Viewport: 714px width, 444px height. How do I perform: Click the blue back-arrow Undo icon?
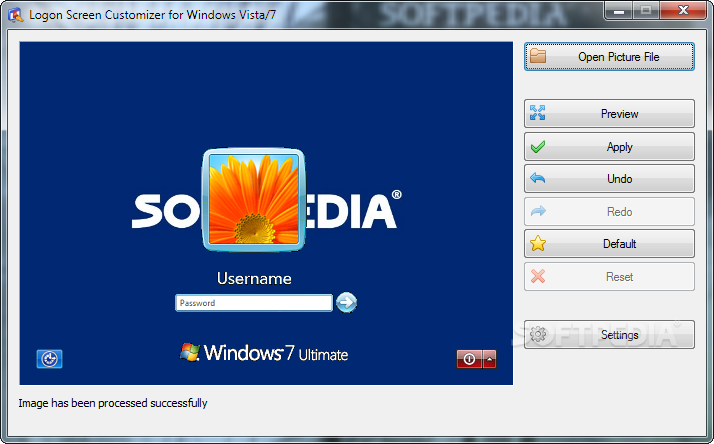[538, 178]
